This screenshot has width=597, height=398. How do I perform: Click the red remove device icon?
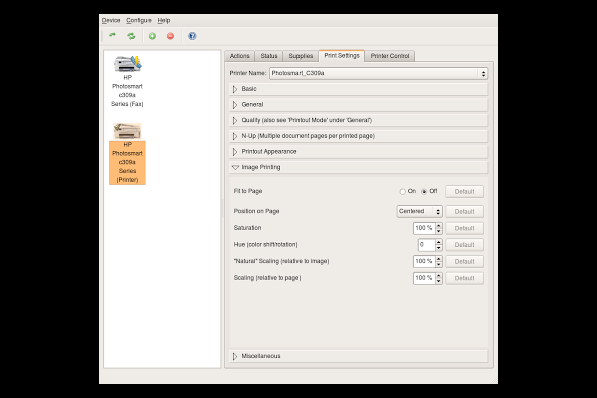click(171, 36)
